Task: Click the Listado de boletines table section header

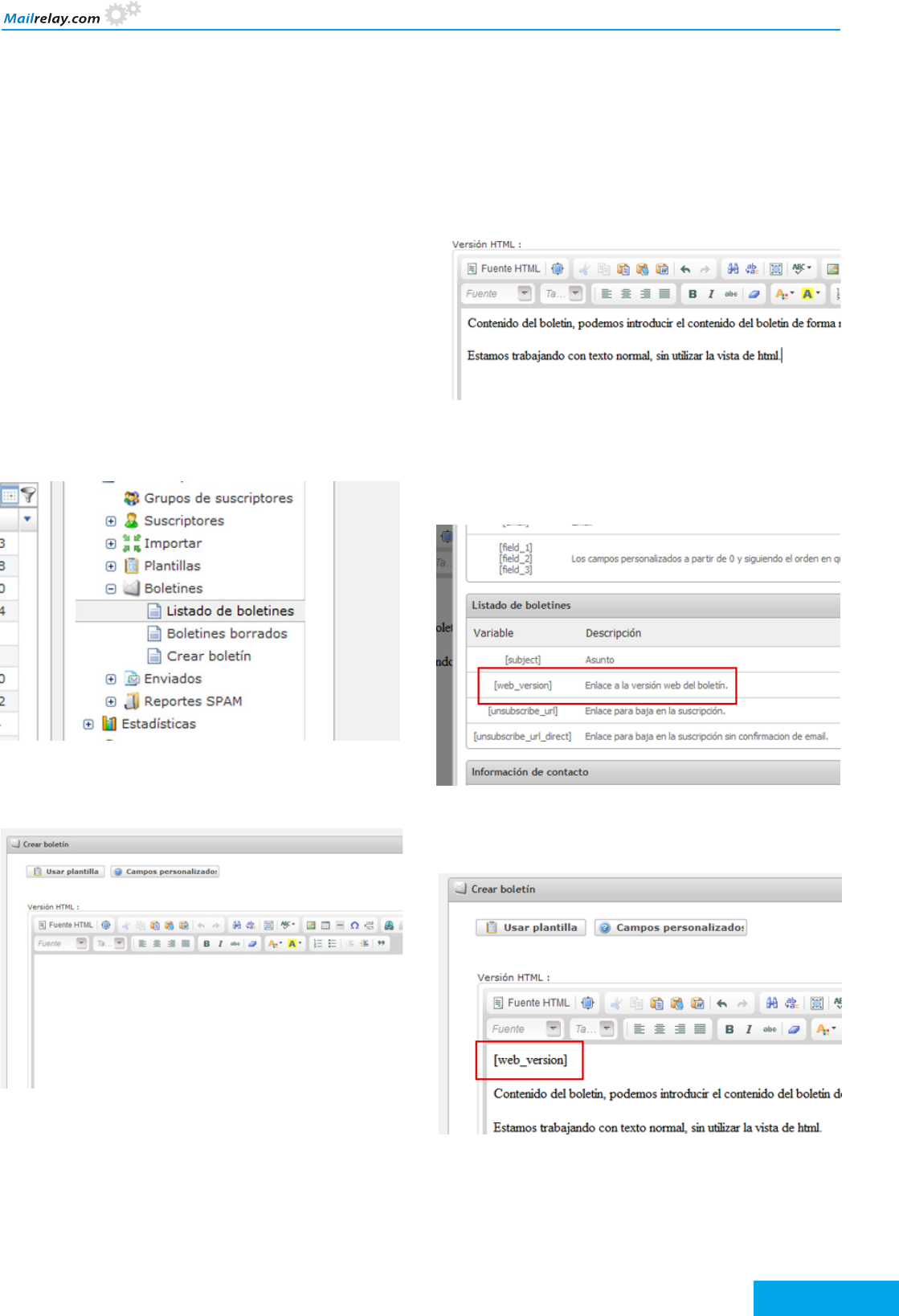Action: [654, 605]
